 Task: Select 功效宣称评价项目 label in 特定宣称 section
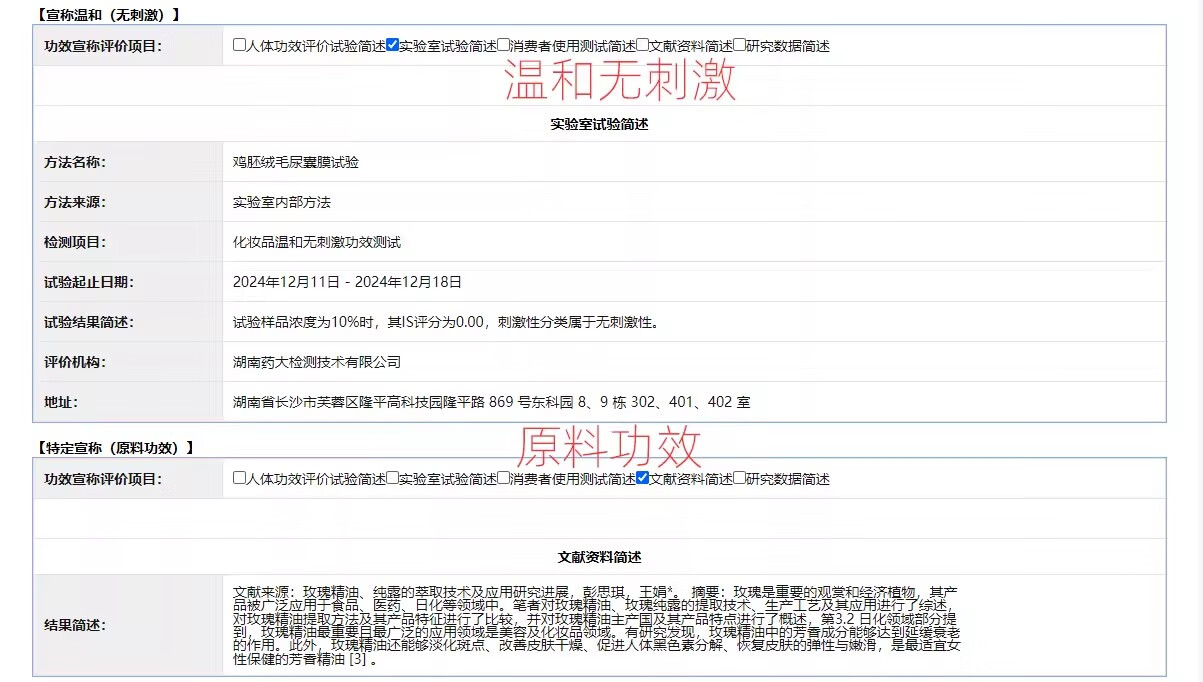(102, 479)
